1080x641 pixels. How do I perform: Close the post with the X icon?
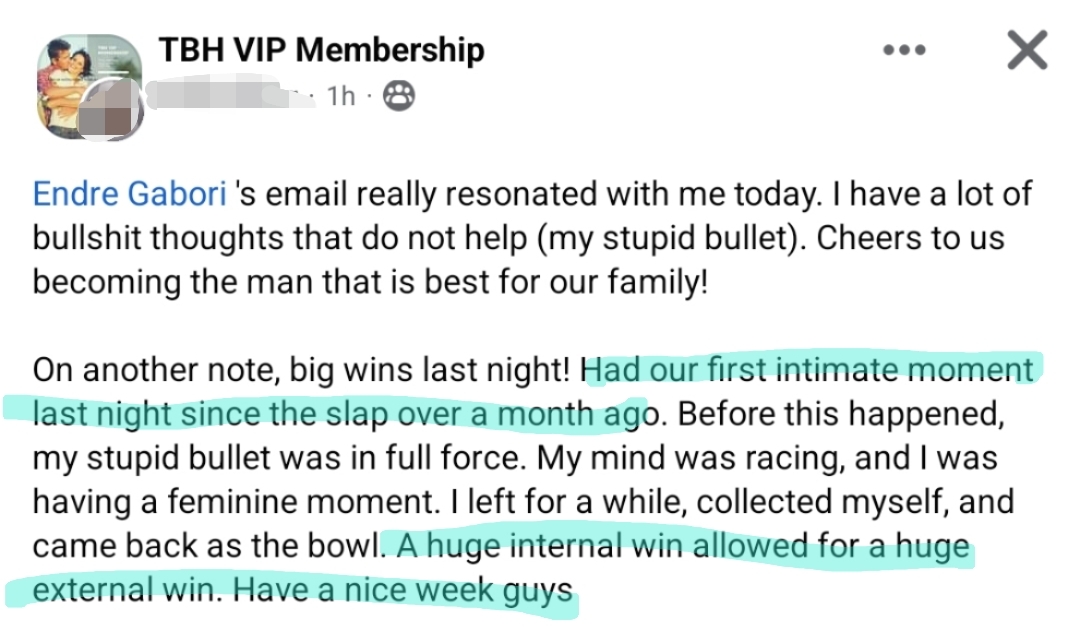pos(1027,50)
